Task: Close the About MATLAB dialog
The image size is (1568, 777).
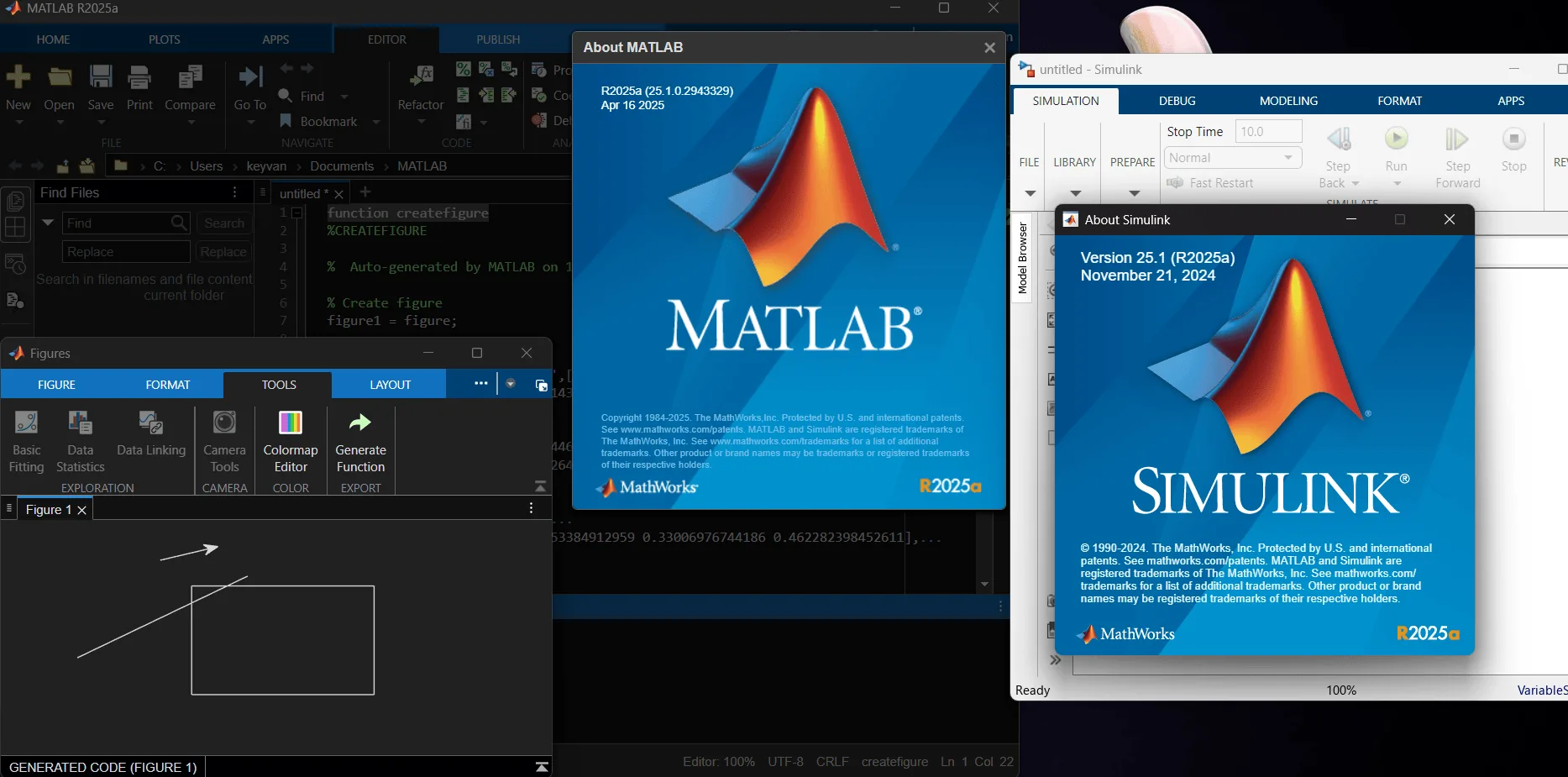Action: point(989,48)
